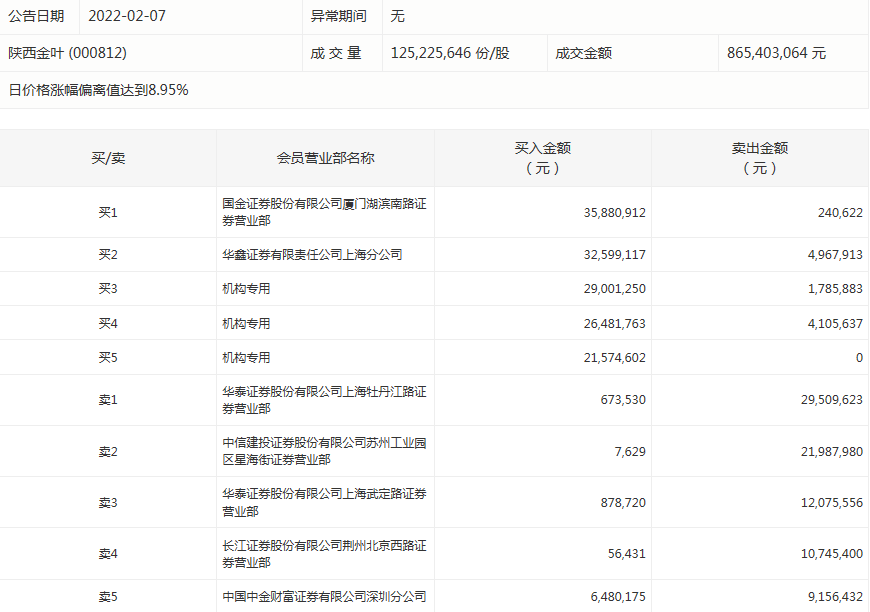Click the 买入金额 (元) column header
The width and height of the screenshot is (870, 612).
tap(543, 158)
